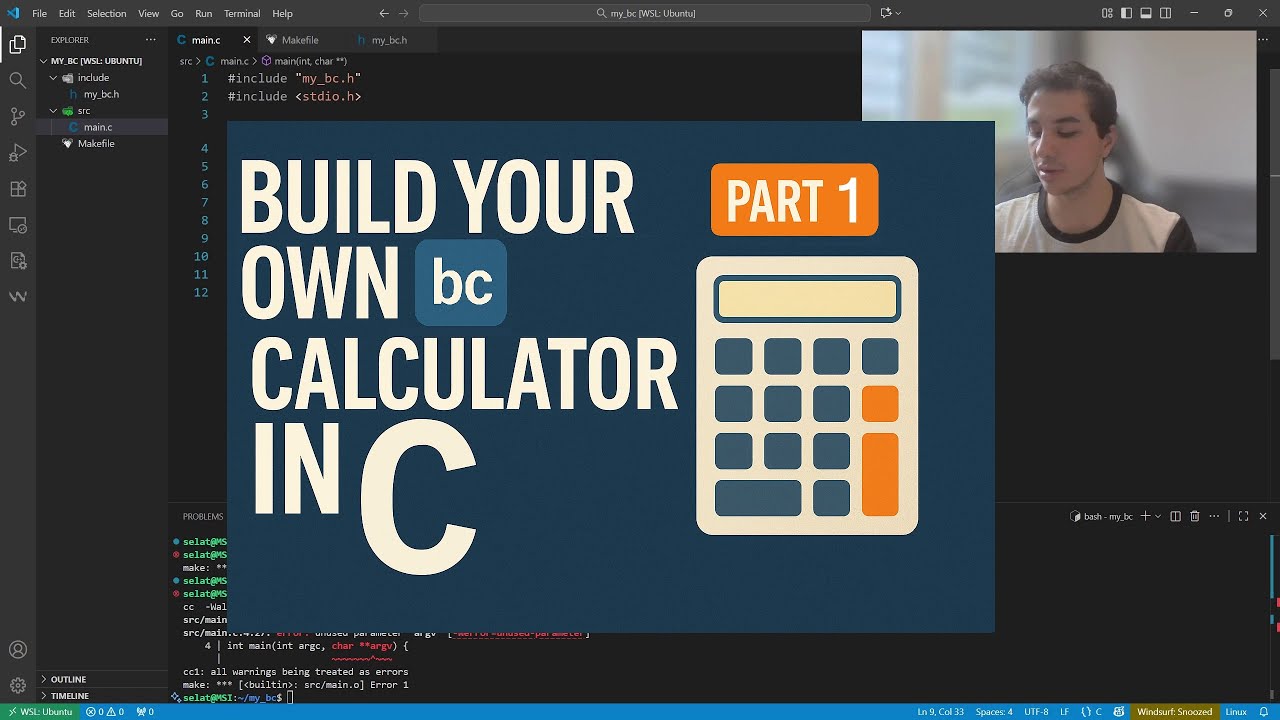
Task: Open the Source Control view
Action: pos(17,116)
